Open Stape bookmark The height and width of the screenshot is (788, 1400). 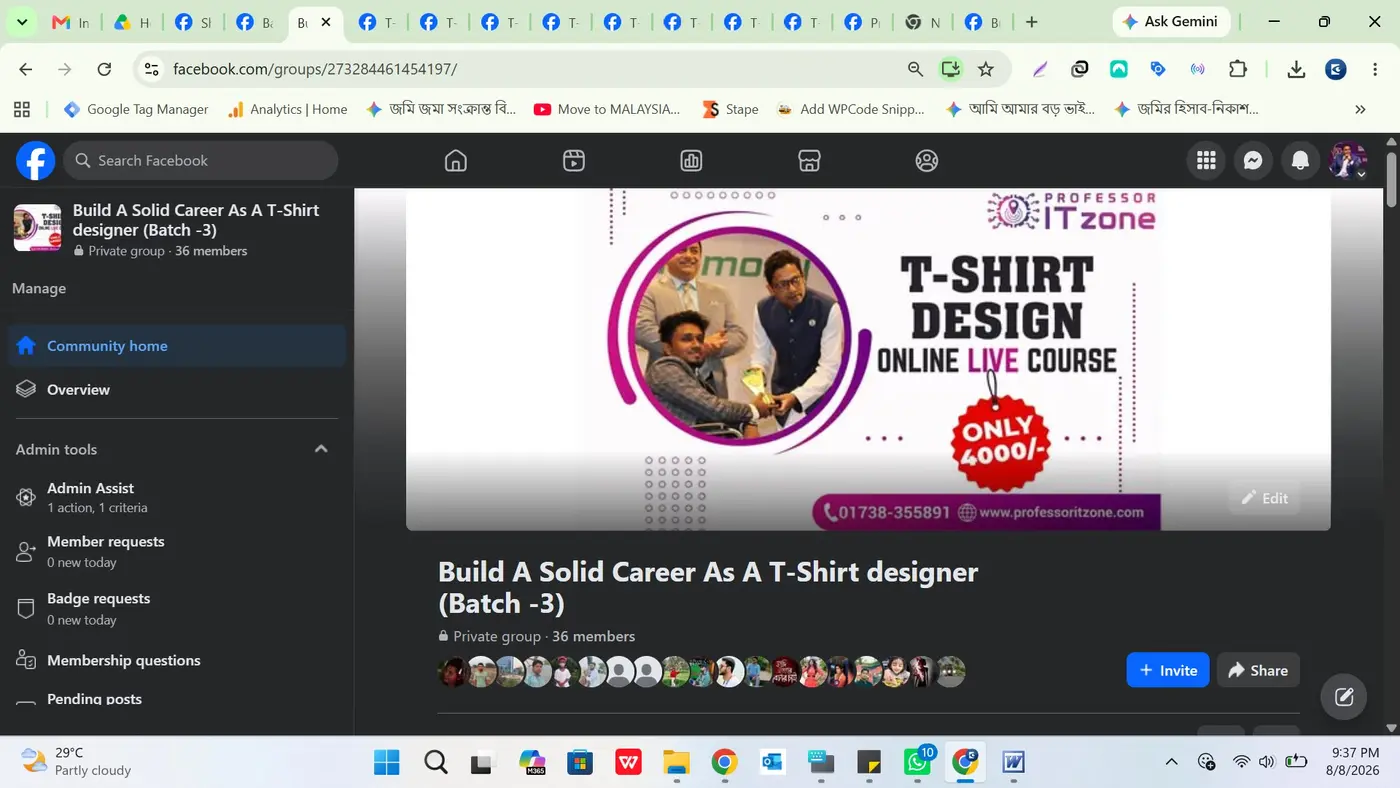point(730,109)
